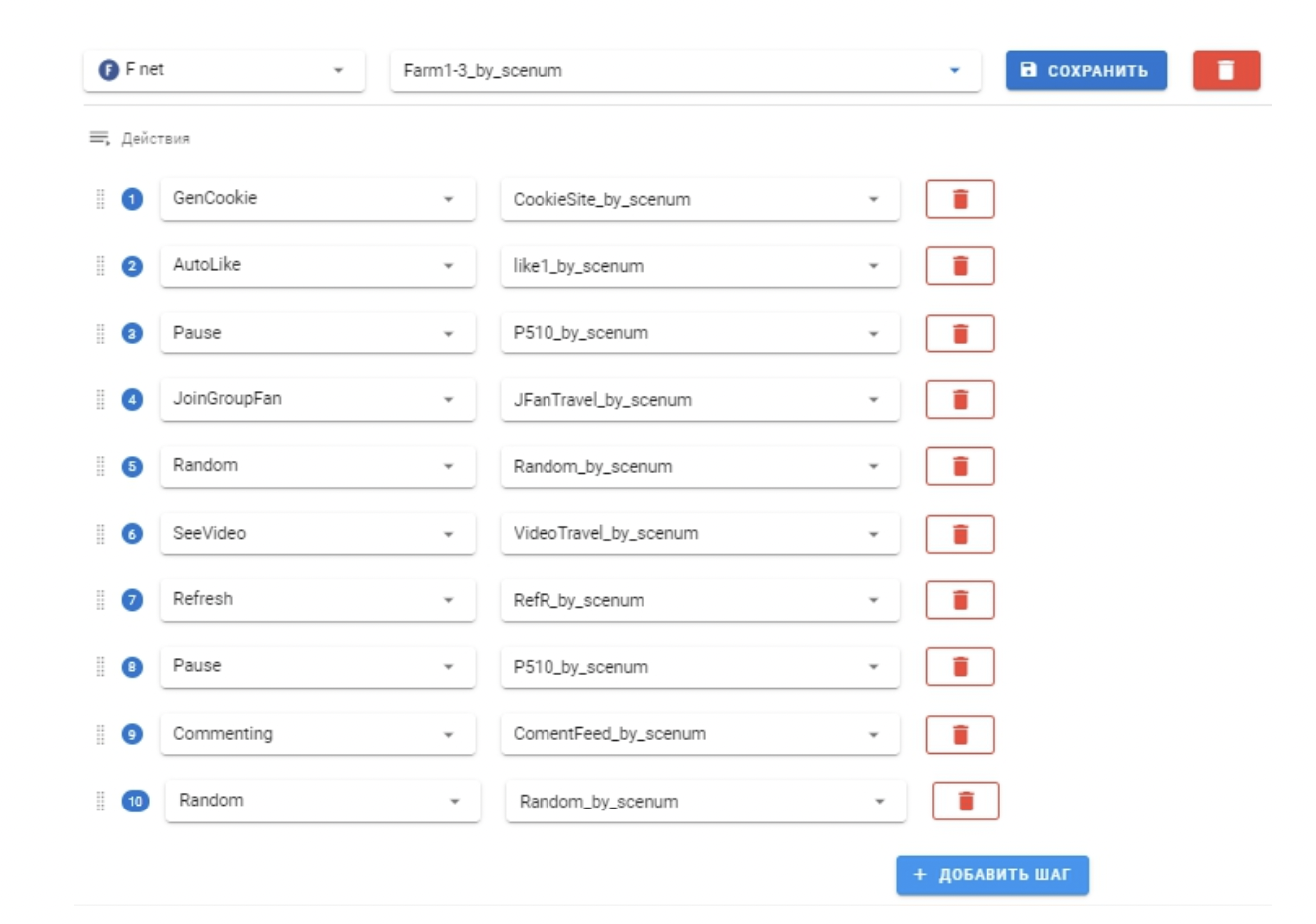Viewport: 1316px width, 924px height.
Task: Click trash icon for step 5 Random
Action: point(960,466)
